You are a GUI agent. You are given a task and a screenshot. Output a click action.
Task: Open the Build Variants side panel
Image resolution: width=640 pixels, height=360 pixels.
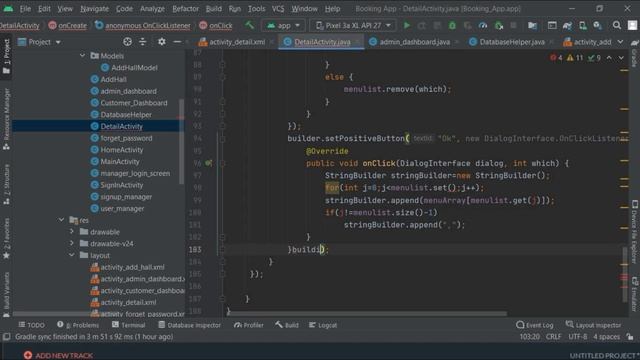point(6,294)
